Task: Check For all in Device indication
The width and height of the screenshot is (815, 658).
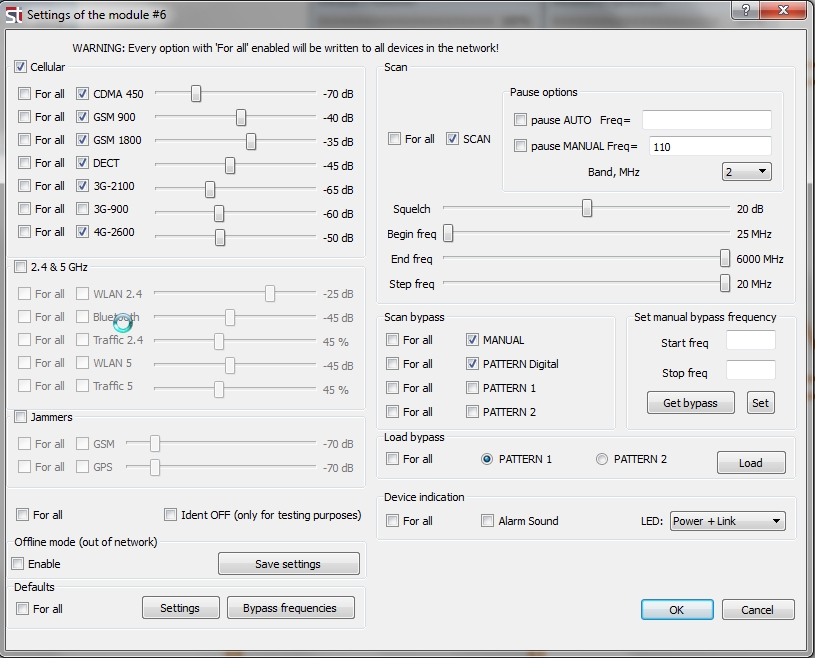Action: click(x=392, y=520)
